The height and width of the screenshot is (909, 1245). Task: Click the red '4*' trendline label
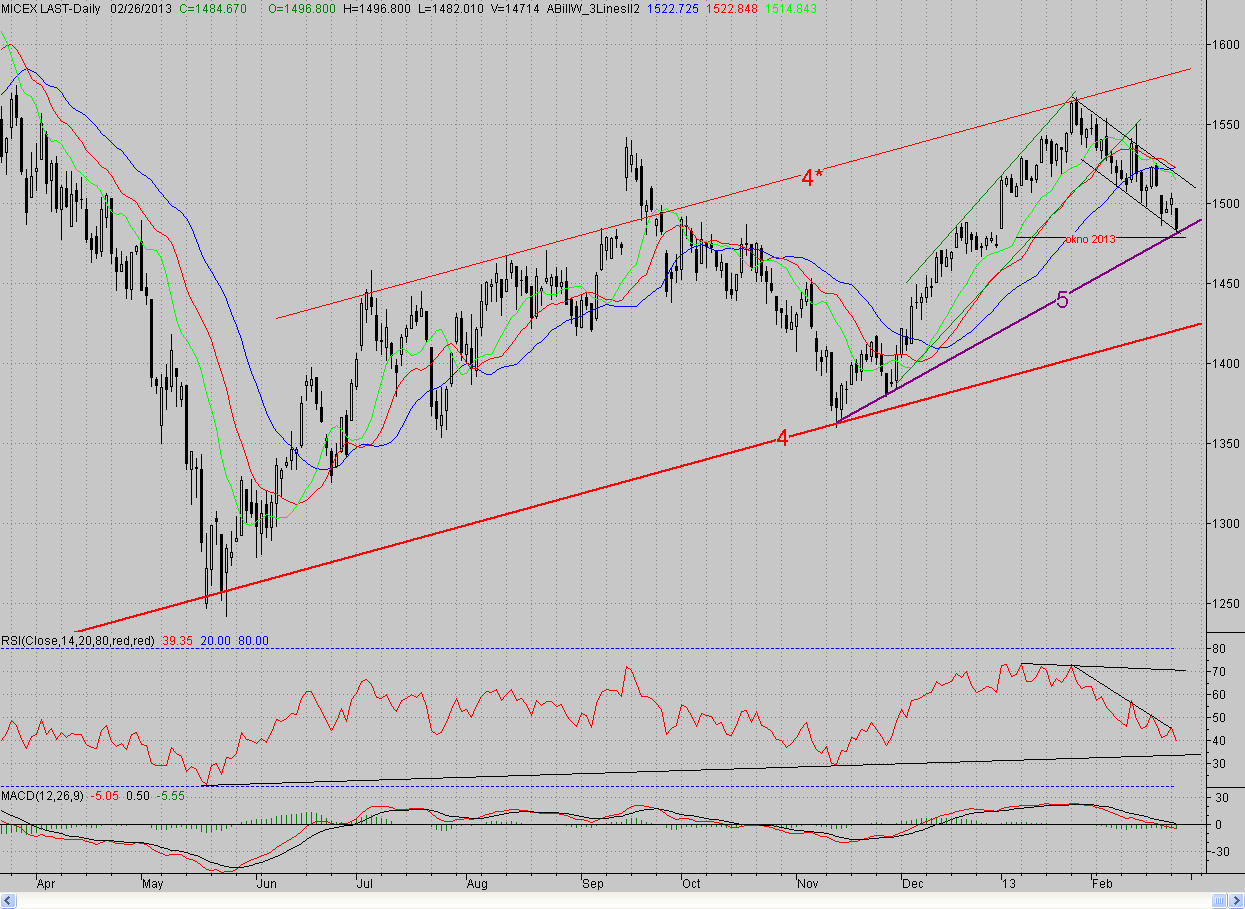[812, 178]
